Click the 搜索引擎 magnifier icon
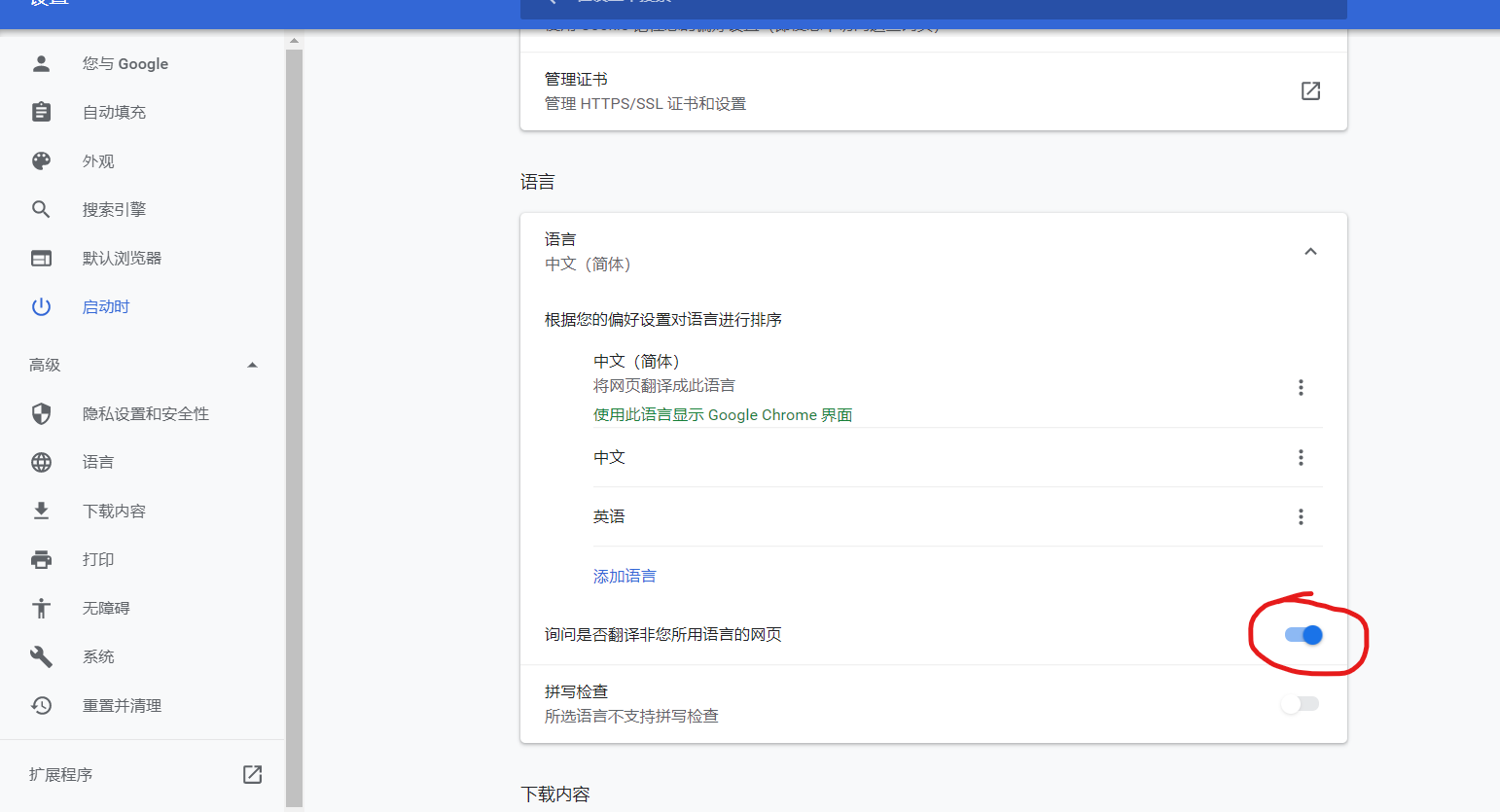This screenshot has height=812, width=1500. (x=41, y=209)
